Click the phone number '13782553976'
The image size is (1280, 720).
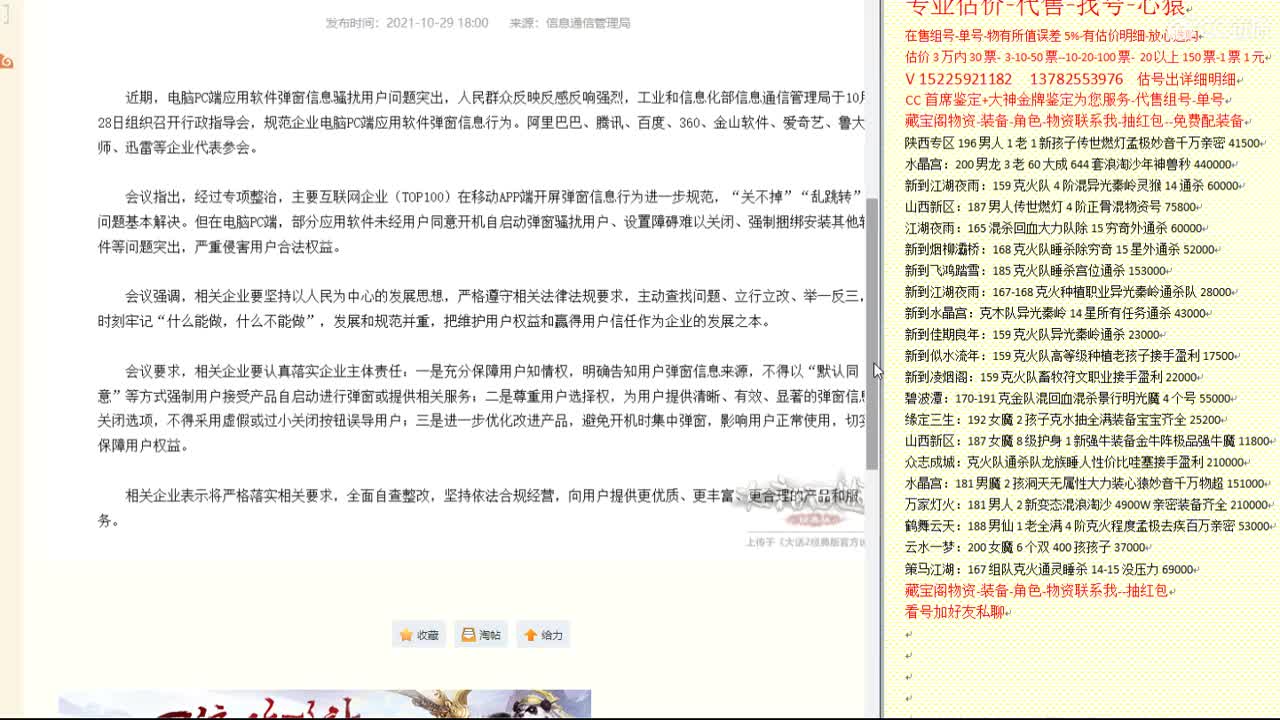pos(1076,79)
